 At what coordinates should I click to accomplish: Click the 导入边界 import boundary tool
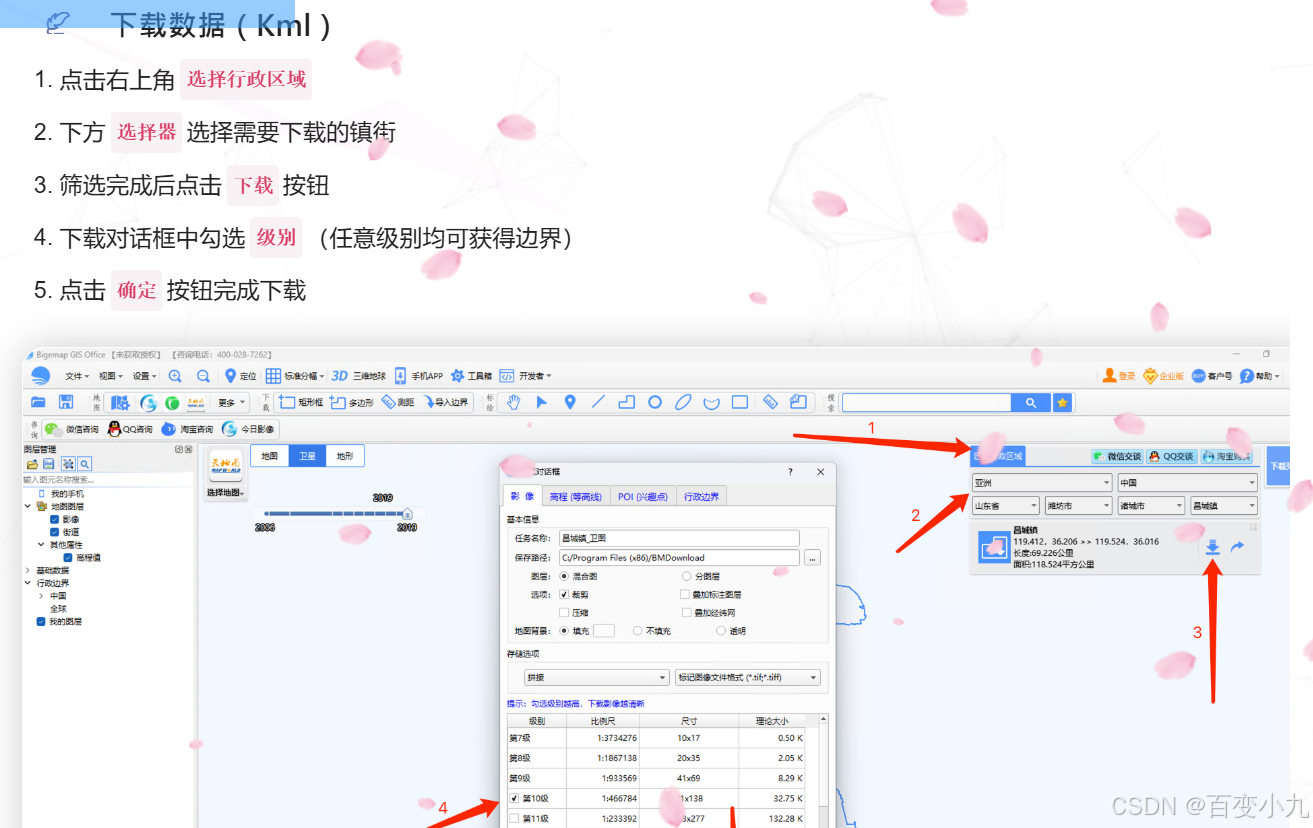coord(446,402)
